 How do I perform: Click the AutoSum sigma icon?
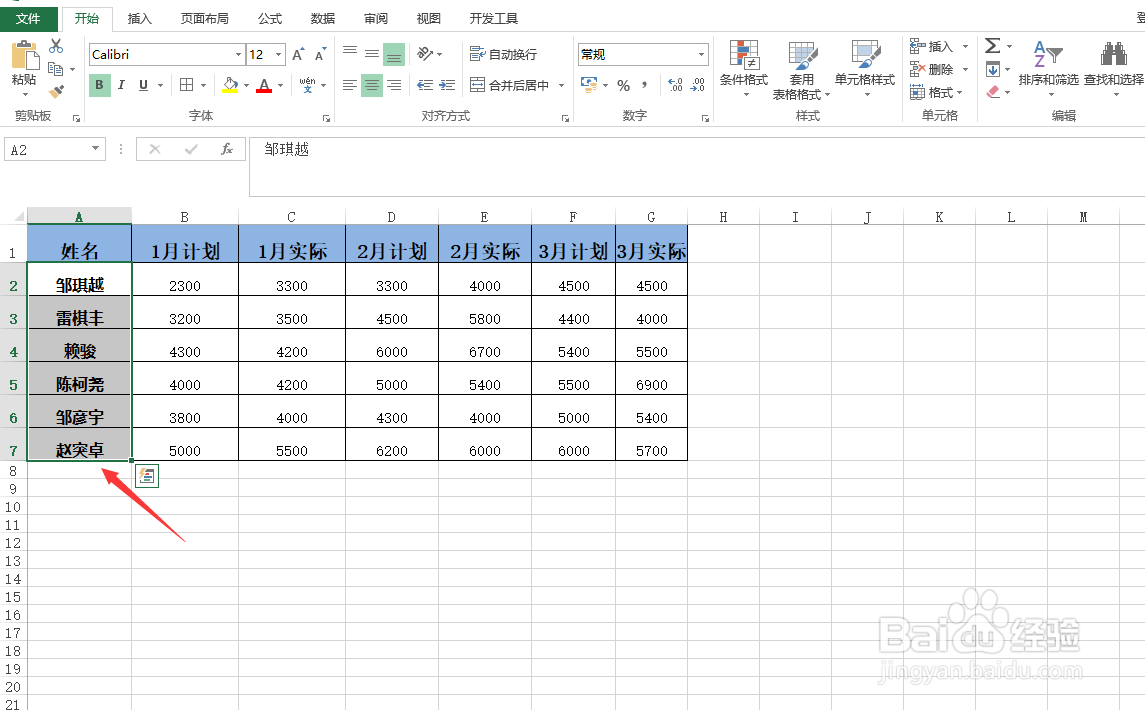(x=992, y=46)
